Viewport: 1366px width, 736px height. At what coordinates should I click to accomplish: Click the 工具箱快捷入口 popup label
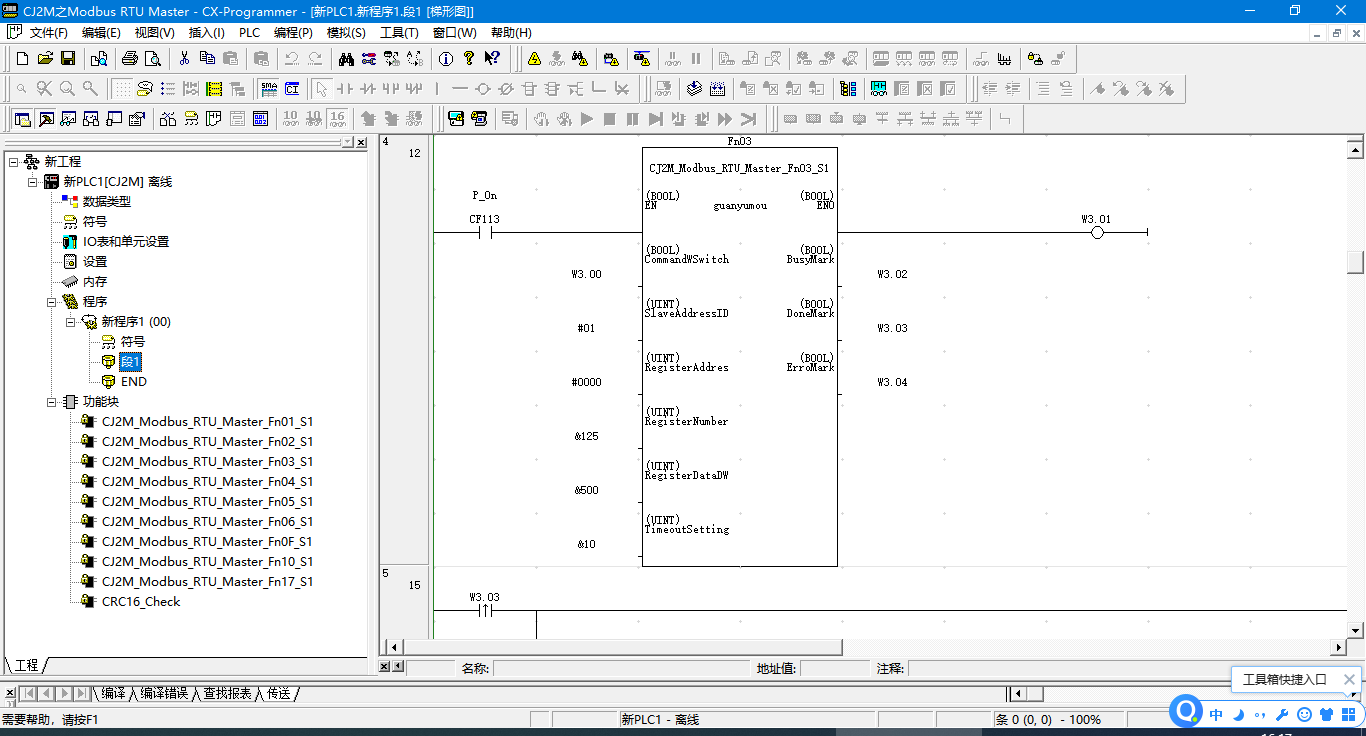pyautogui.click(x=1284, y=680)
